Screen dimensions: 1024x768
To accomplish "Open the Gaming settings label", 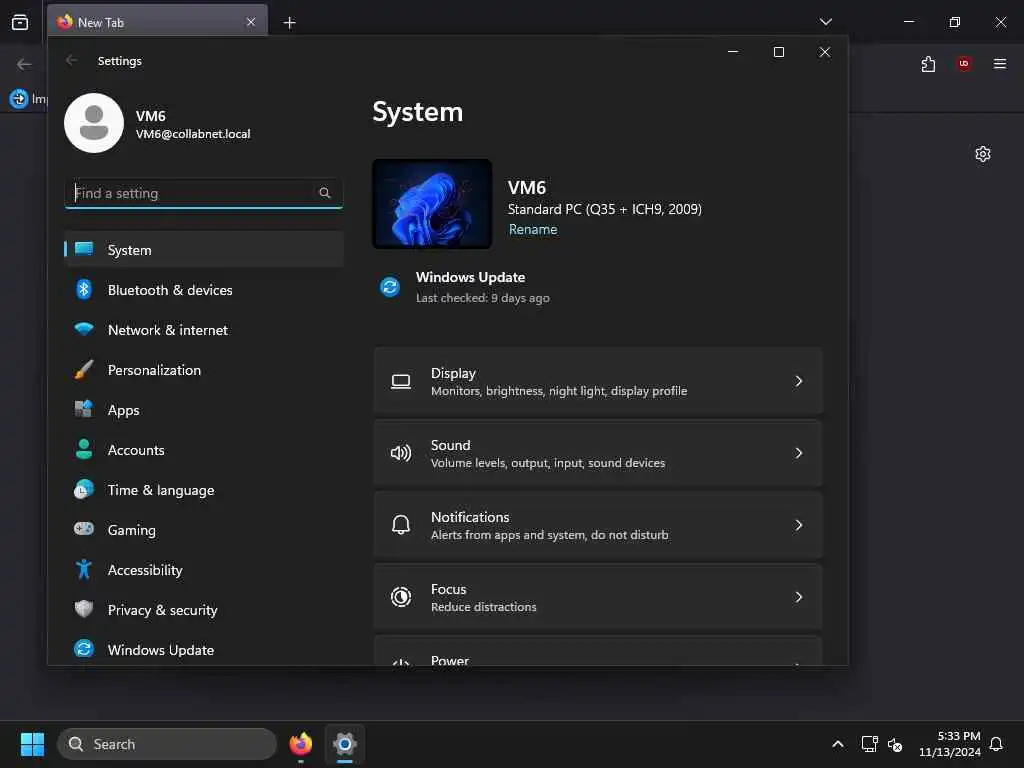I will pos(132,530).
